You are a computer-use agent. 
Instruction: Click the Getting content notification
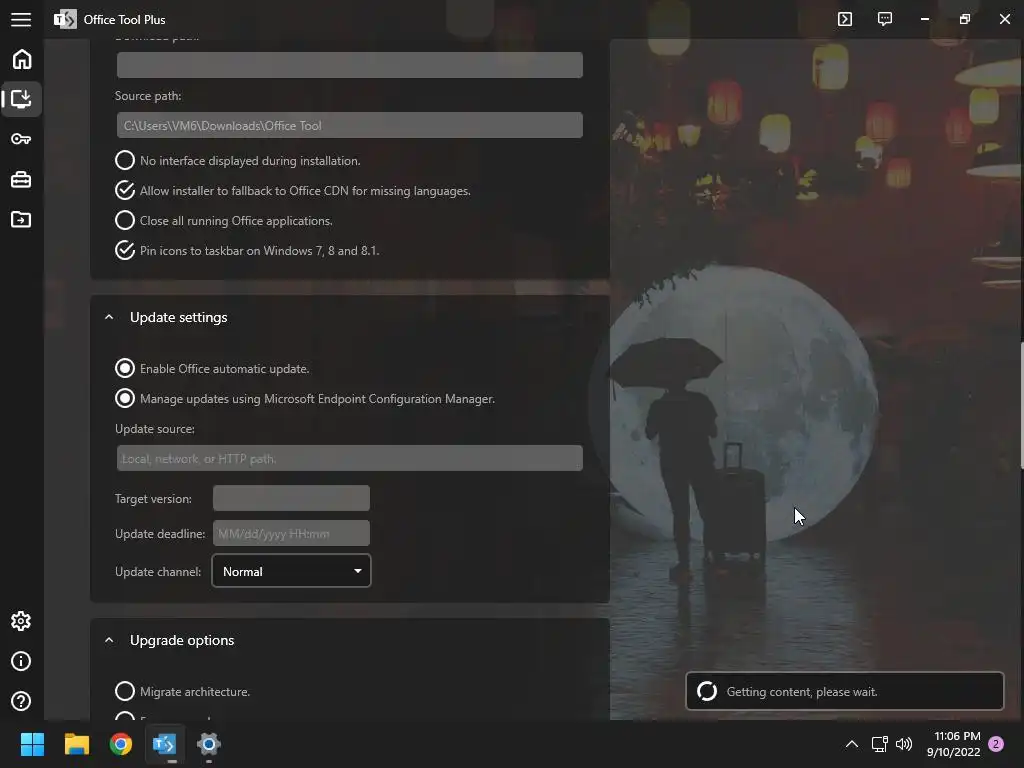tap(844, 691)
